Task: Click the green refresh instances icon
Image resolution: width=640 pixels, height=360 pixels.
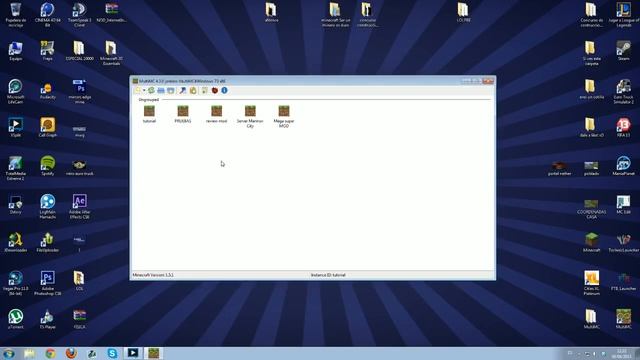Action: pyautogui.click(x=151, y=90)
